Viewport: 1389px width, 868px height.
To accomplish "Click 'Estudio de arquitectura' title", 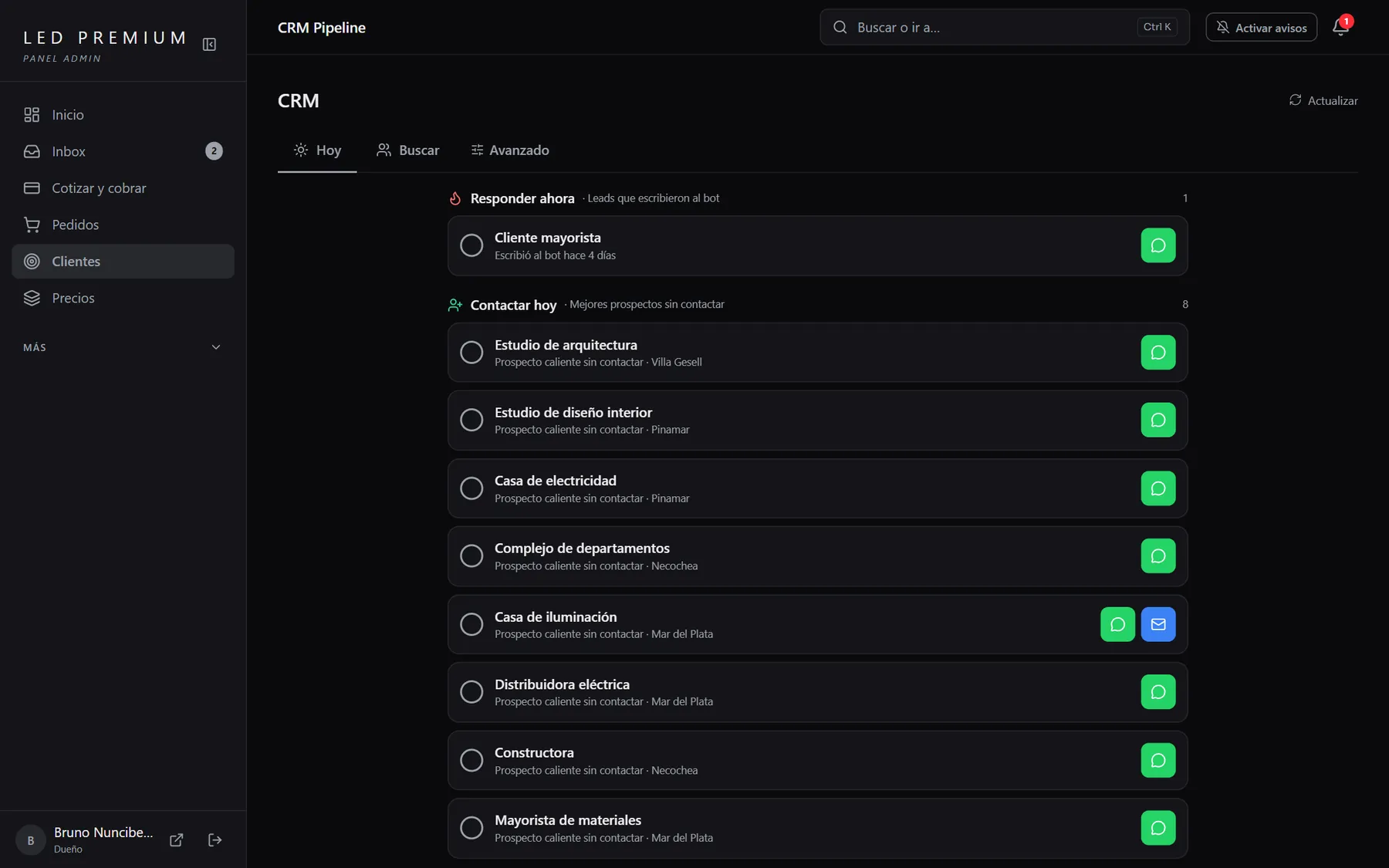I will click(566, 345).
